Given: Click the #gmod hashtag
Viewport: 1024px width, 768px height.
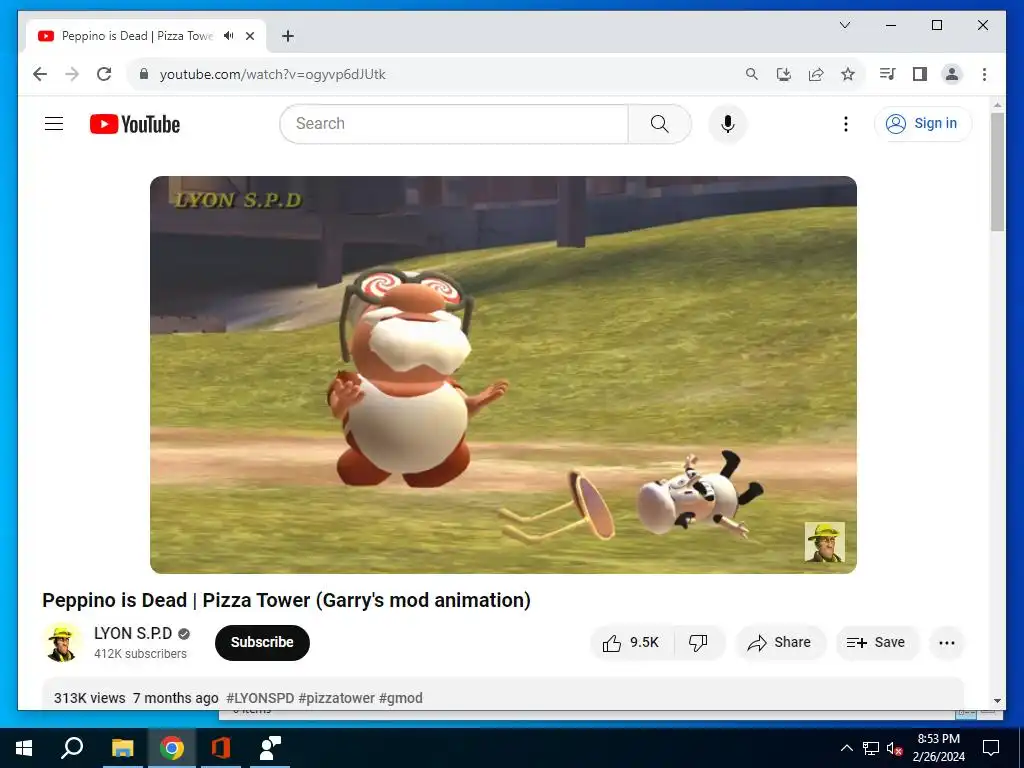Looking at the screenshot, I should (400, 698).
